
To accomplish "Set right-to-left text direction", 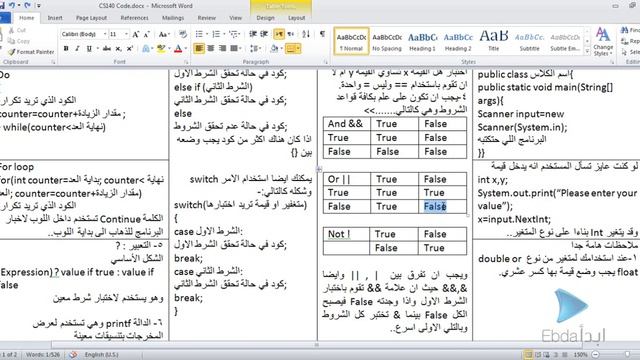I will coord(291,34).
